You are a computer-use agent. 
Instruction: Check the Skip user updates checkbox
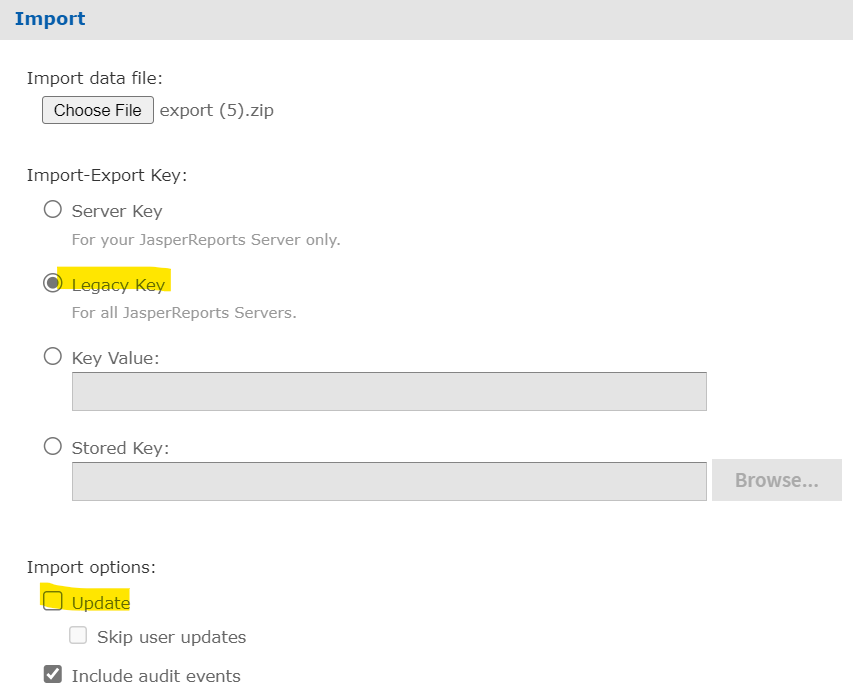[78, 636]
